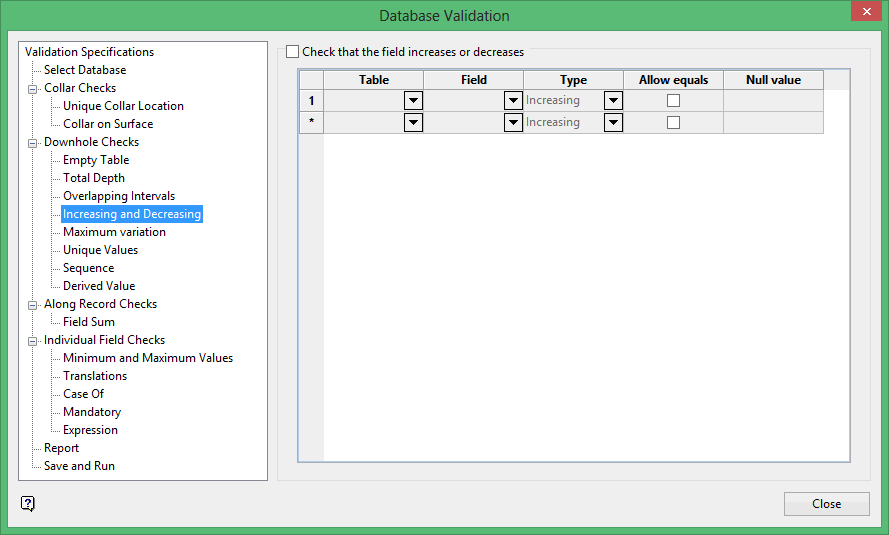Select Total Depth check
The height and width of the screenshot is (535, 889).
[x=94, y=178]
